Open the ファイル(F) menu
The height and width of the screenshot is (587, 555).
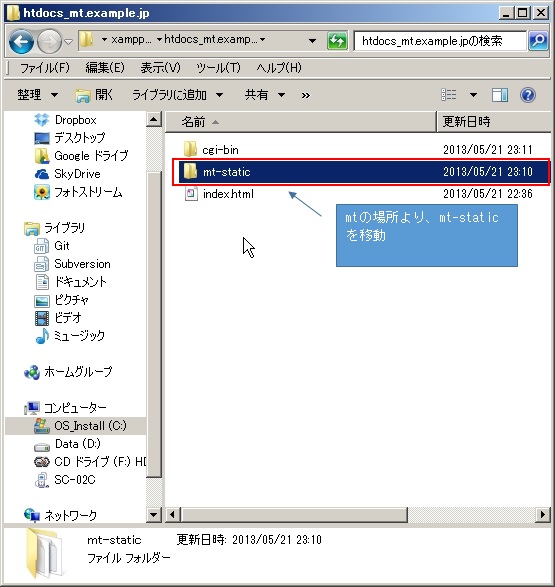[x=45, y=68]
